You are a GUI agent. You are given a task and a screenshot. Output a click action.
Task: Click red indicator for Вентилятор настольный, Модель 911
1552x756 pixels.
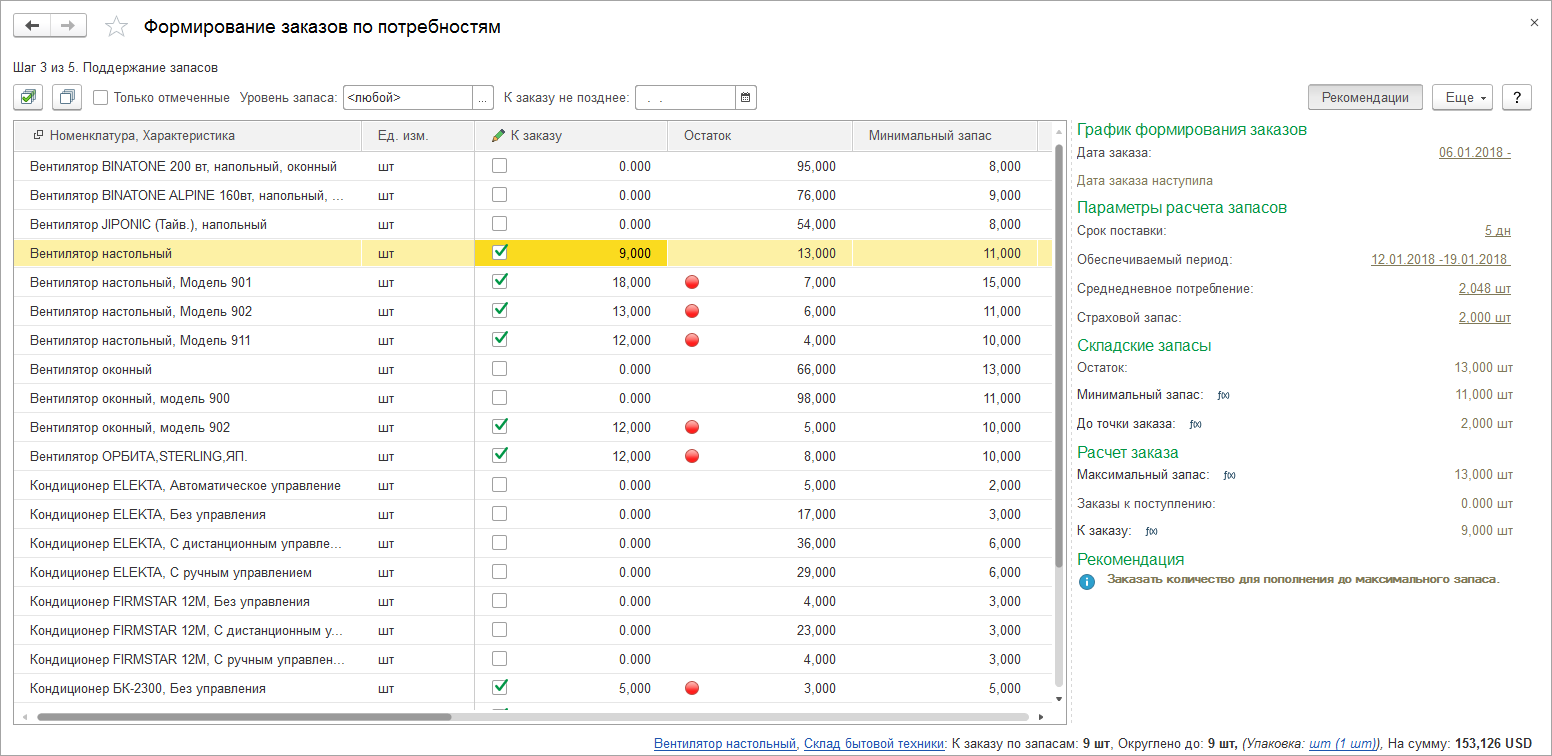coord(692,340)
